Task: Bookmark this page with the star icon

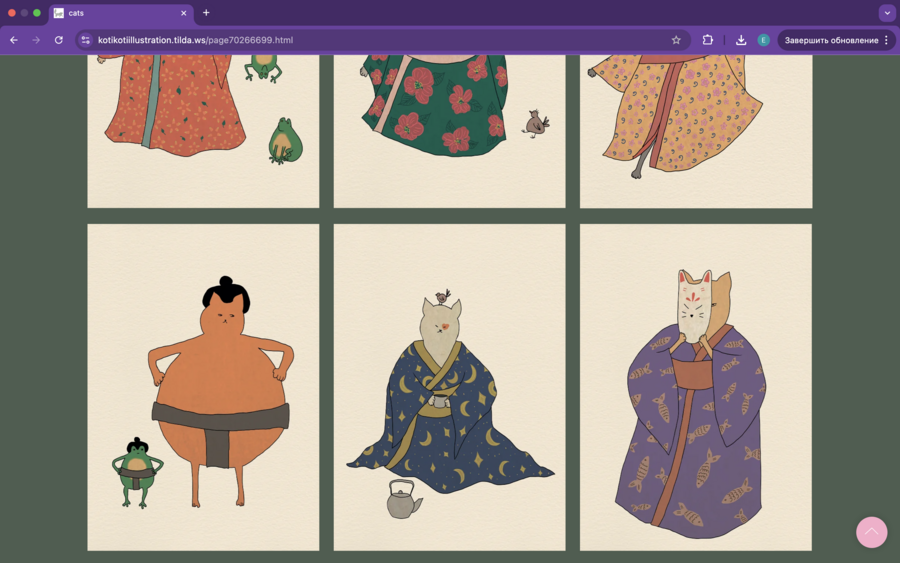Action: click(x=676, y=40)
